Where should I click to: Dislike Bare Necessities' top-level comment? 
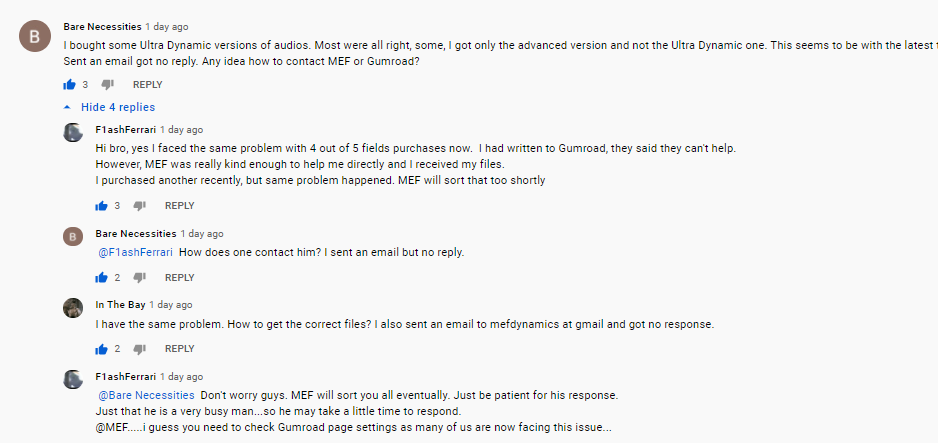[x=108, y=85]
